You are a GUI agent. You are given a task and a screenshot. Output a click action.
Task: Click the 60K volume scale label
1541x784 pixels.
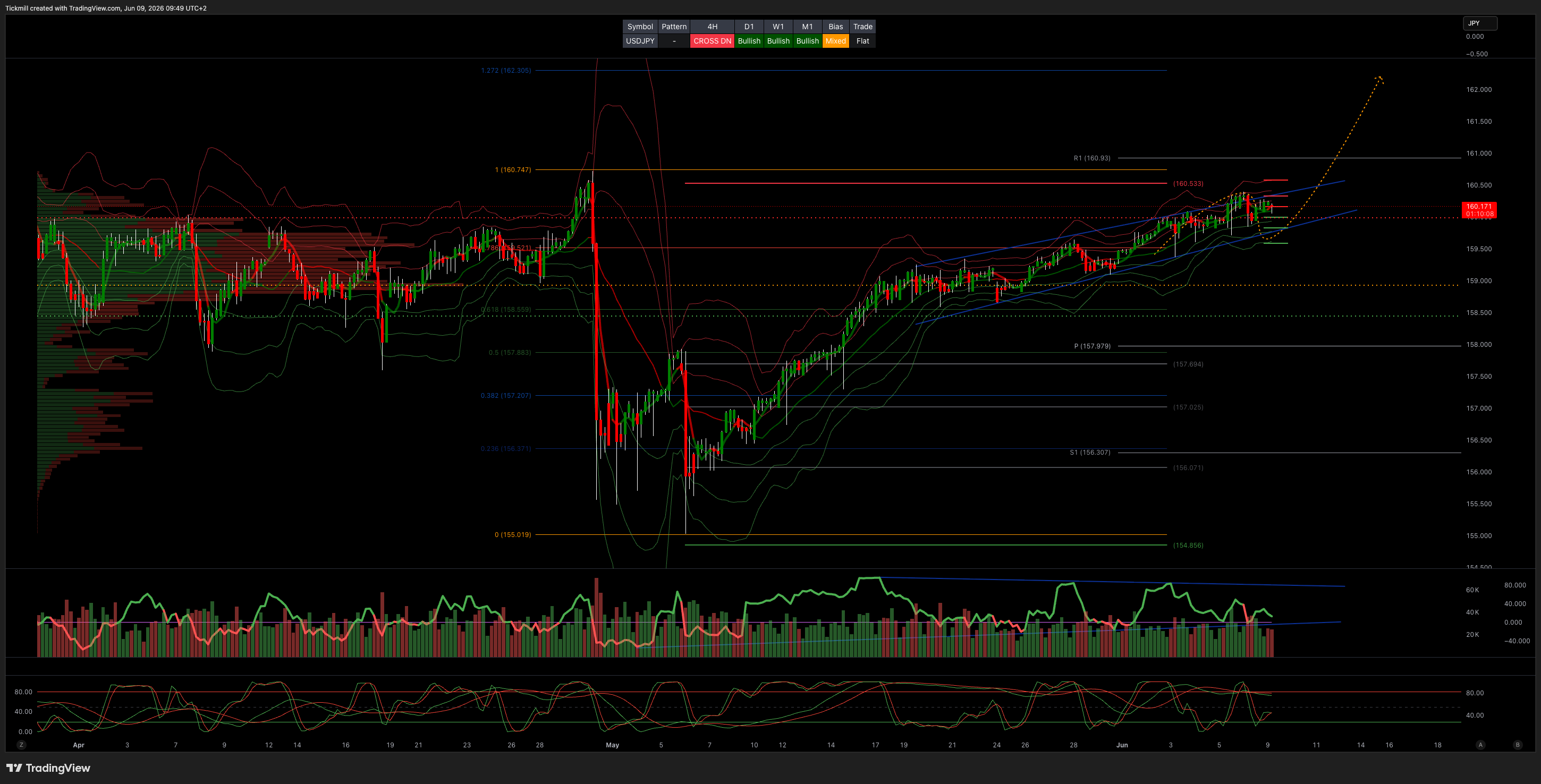[x=1472, y=590]
